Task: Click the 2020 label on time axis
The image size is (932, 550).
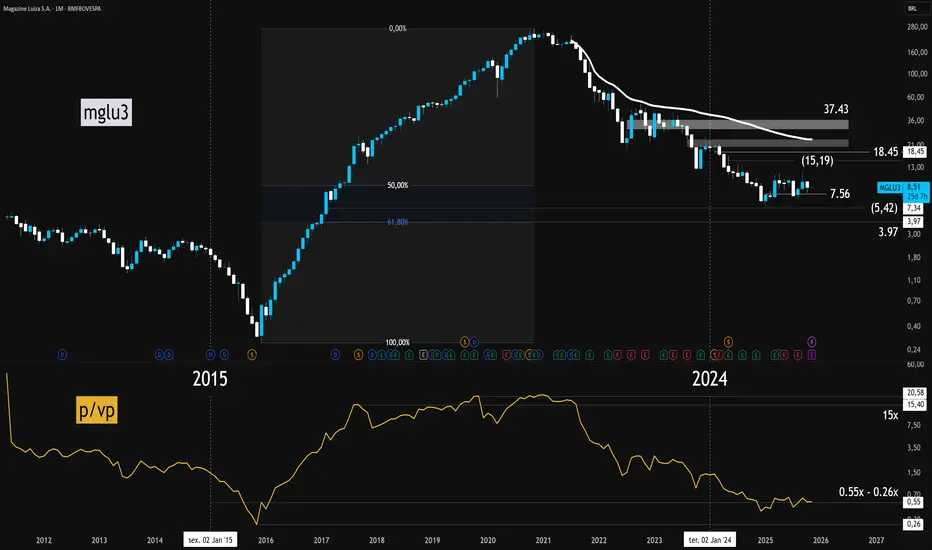Action: (x=488, y=540)
